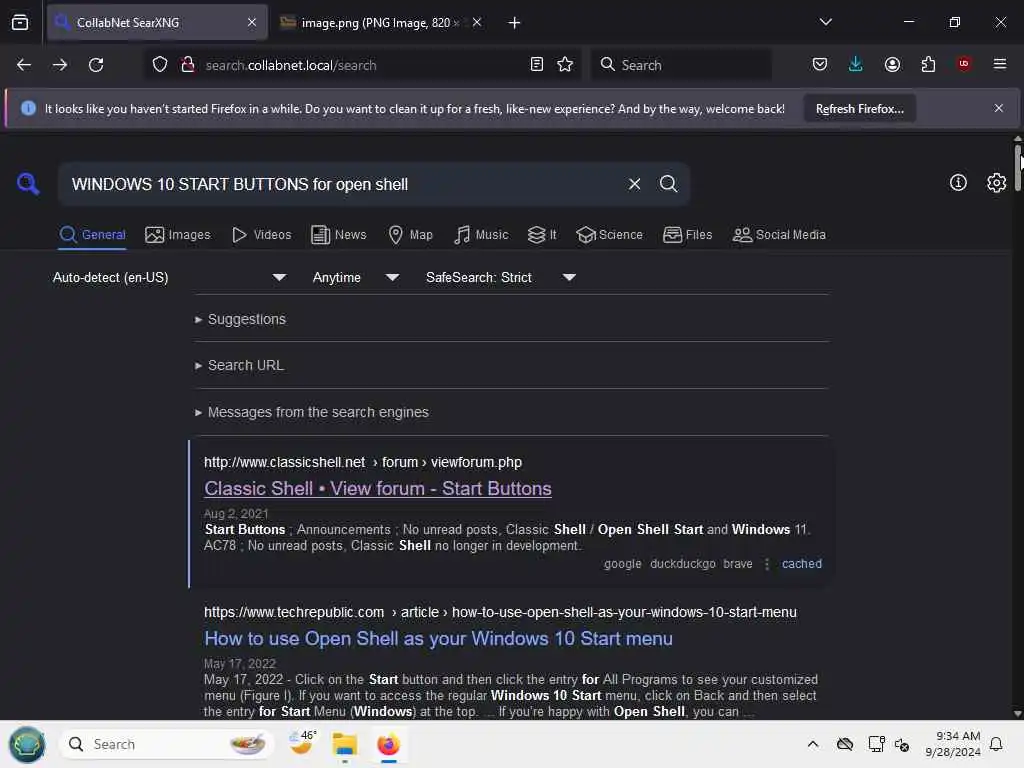Toggle reader view icon in address bar
The image size is (1024, 768).
pos(537,64)
